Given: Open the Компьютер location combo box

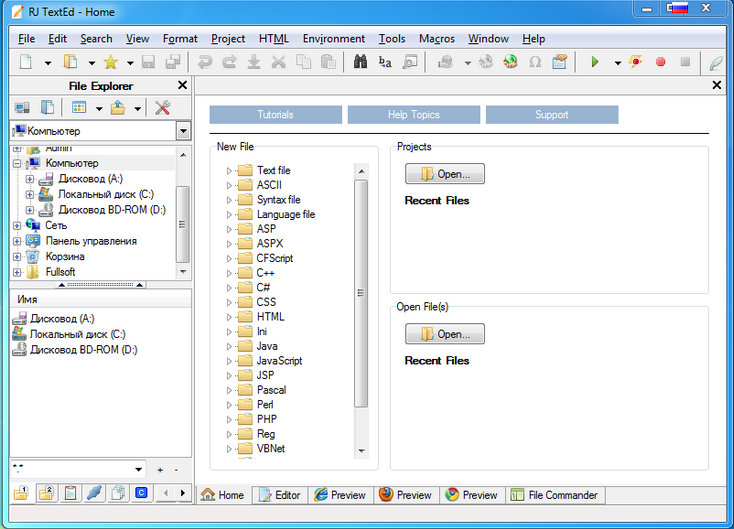Looking at the screenshot, I should [184, 131].
